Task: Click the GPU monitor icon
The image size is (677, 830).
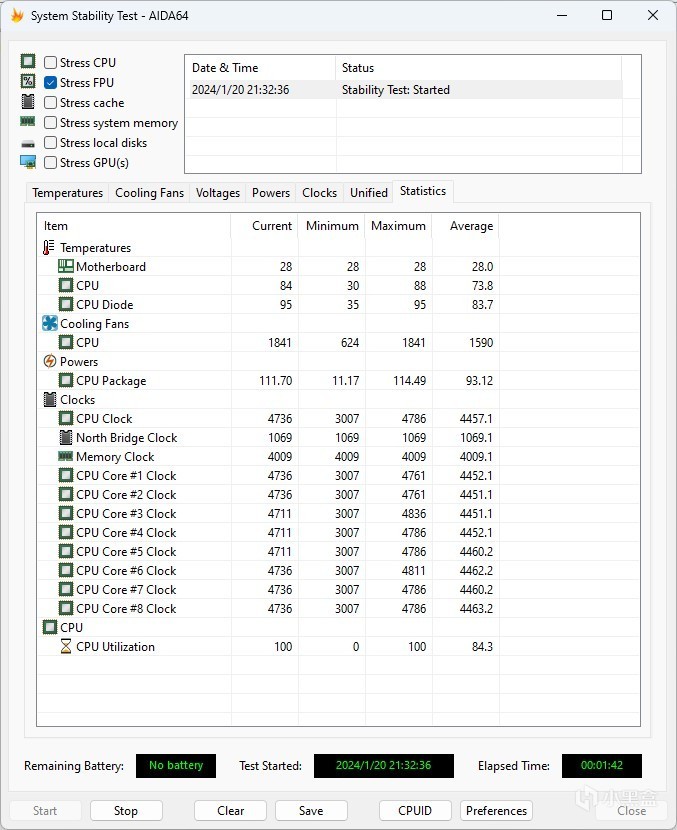Action: point(28,162)
